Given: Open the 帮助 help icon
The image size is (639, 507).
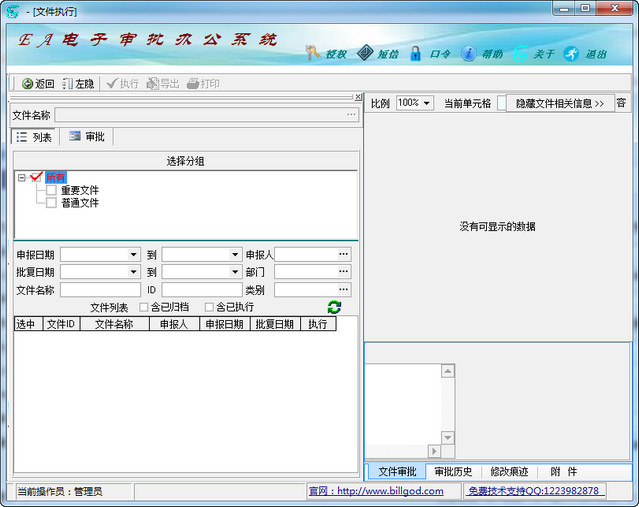Looking at the screenshot, I should pos(468,53).
